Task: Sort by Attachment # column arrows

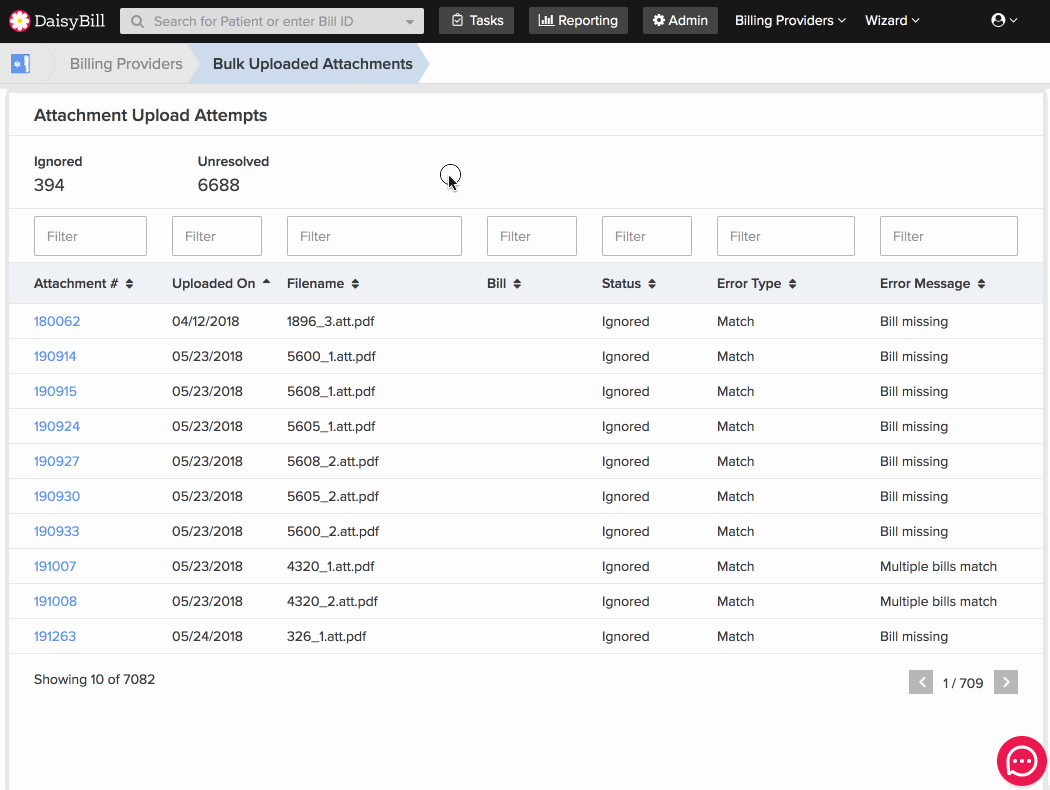Action: (129, 284)
